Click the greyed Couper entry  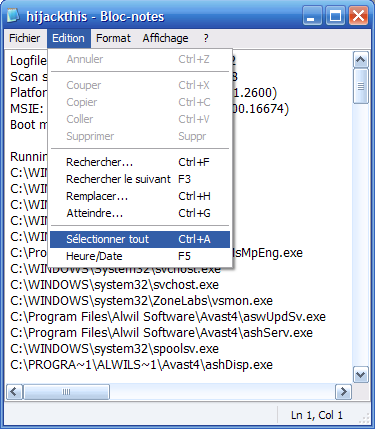(140, 85)
